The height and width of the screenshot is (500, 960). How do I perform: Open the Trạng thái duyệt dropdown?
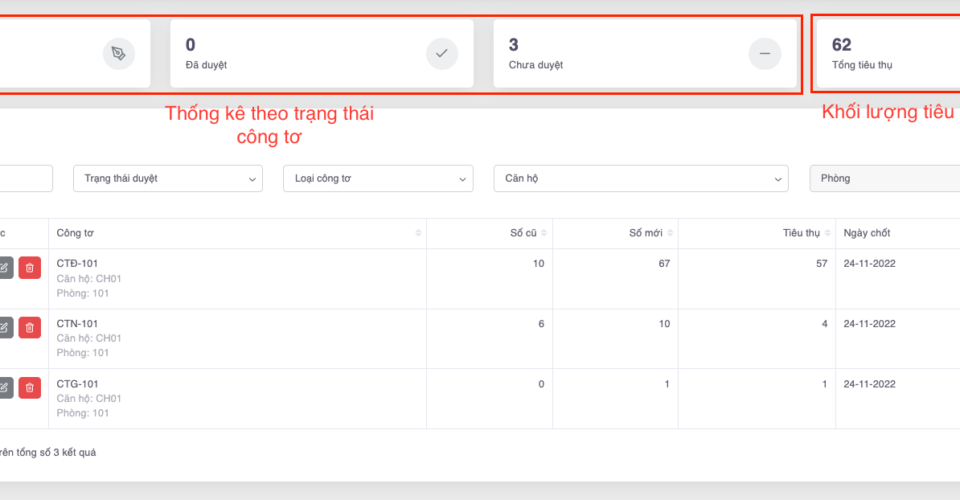click(167, 178)
